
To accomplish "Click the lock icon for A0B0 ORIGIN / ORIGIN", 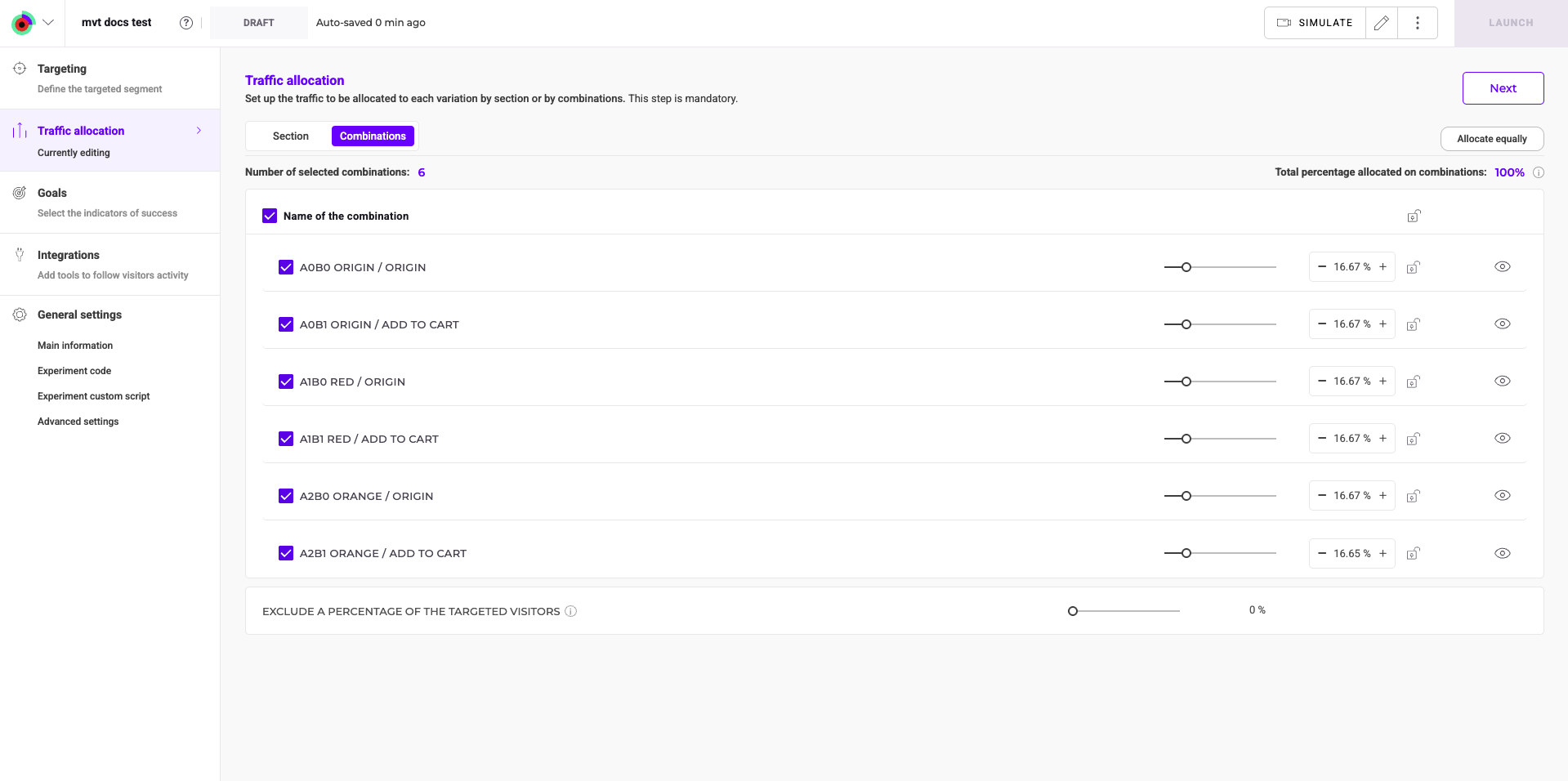I will click(x=1413, y=267).
